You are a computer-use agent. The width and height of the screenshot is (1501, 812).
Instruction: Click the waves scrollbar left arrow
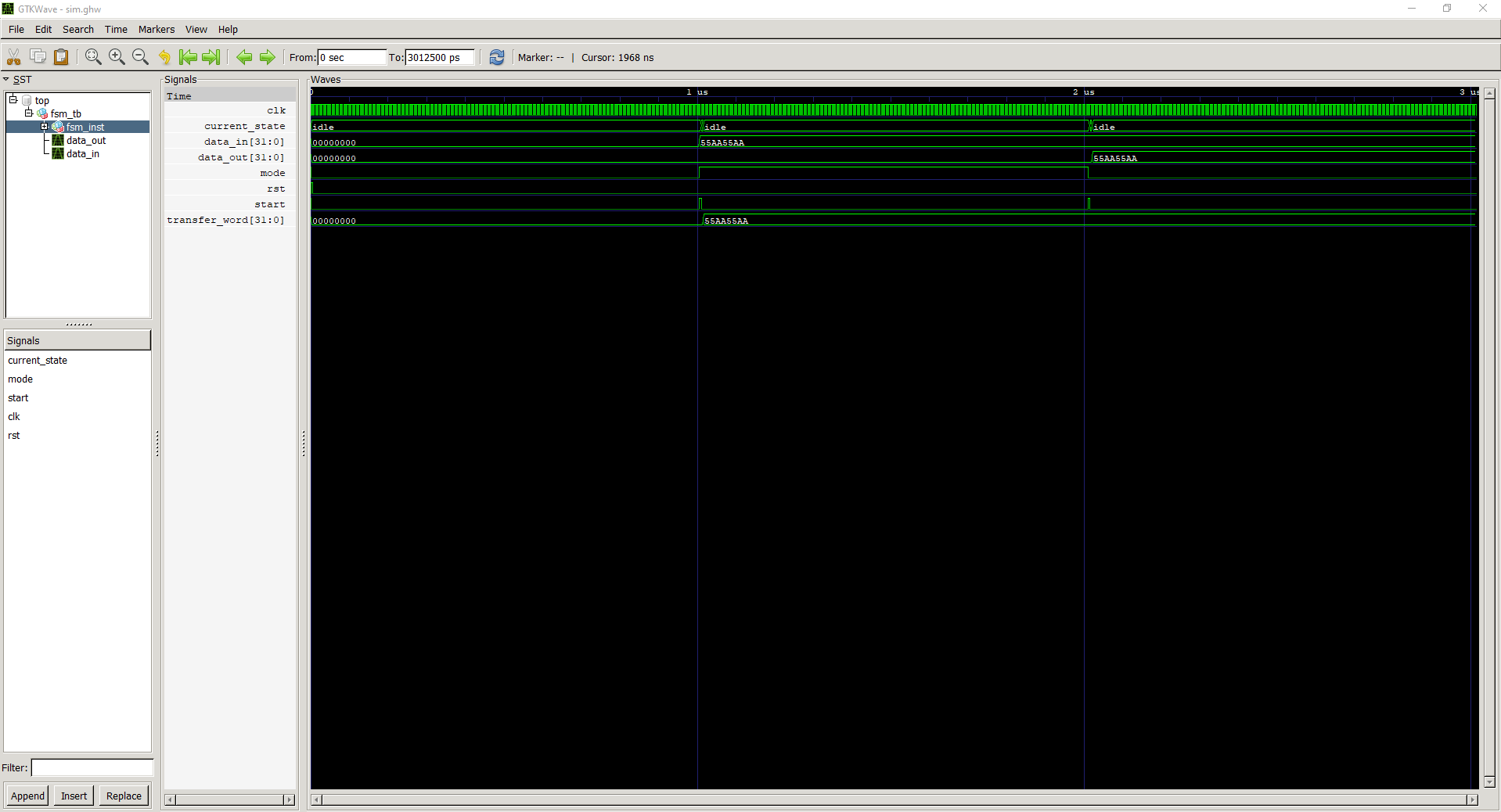click(316, 799)
